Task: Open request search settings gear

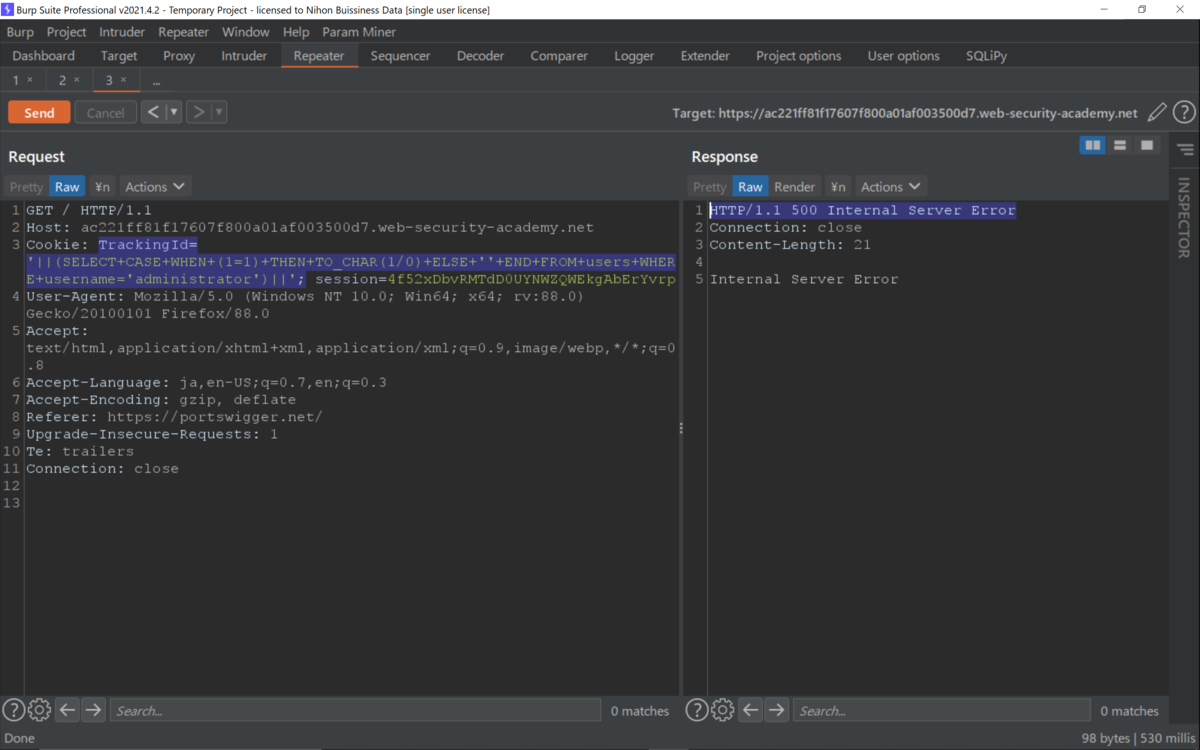Action: coord(39,711)
